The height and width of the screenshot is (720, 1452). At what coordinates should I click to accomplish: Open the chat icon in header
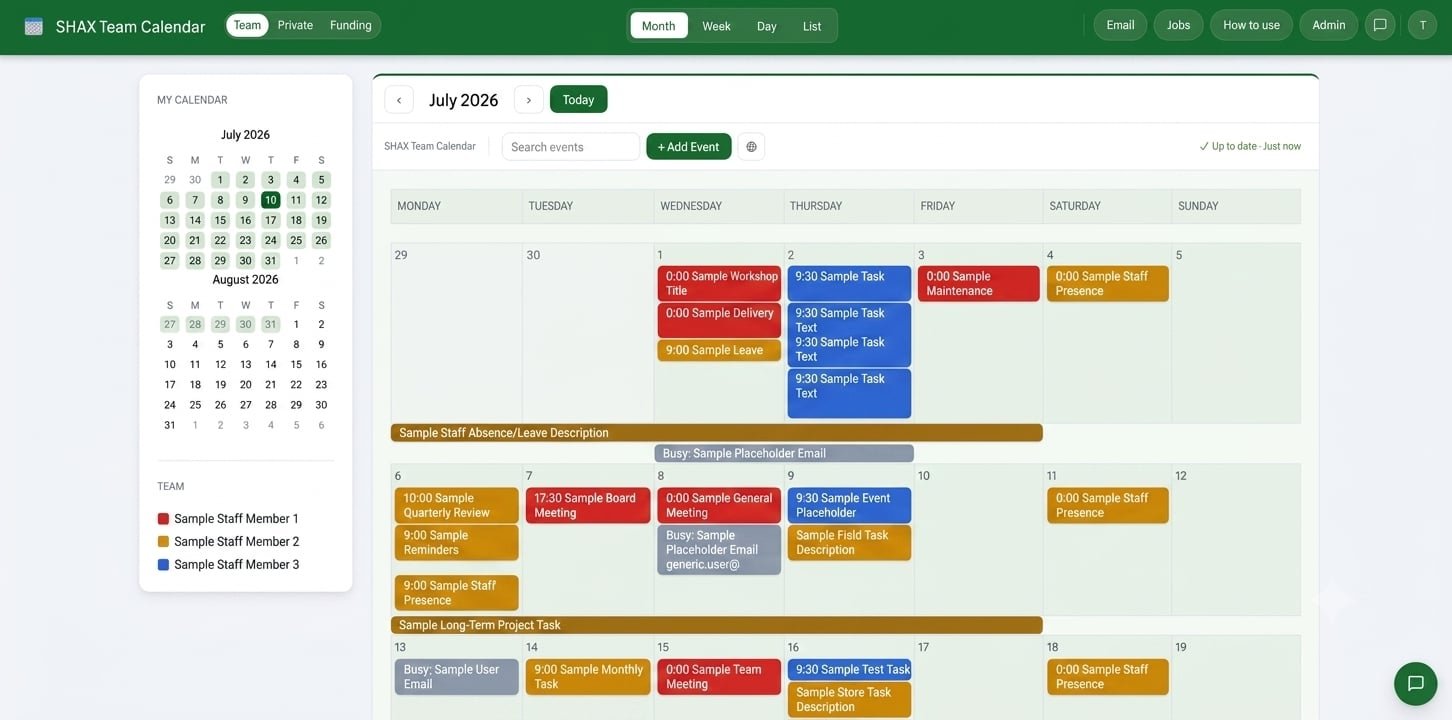[x=1380, y=25]
